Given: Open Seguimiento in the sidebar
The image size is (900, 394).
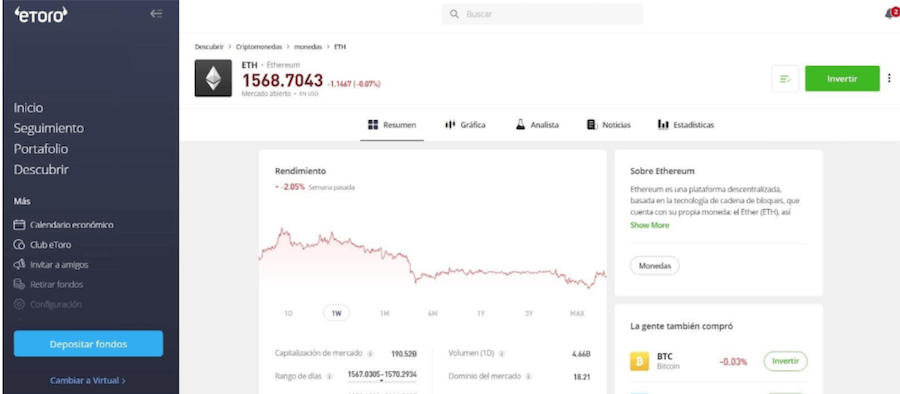Looking at the screenshot, I should point(49,129).
